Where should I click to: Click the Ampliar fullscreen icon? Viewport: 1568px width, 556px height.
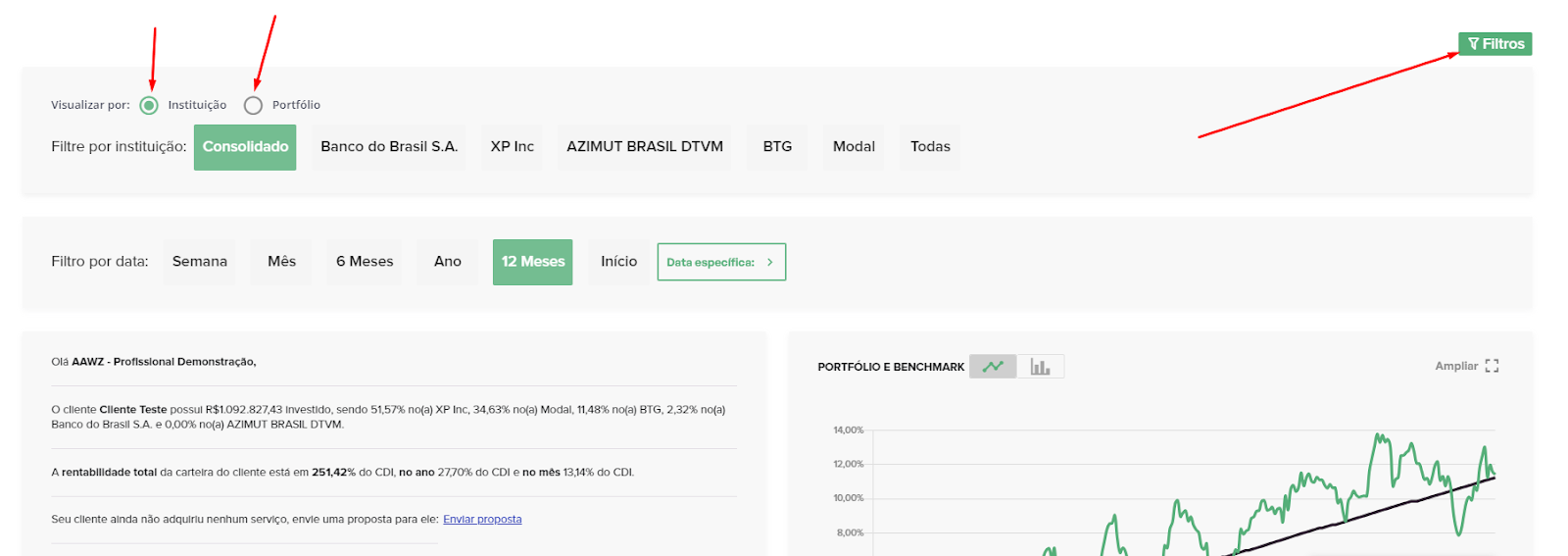tap(1492, 366)
